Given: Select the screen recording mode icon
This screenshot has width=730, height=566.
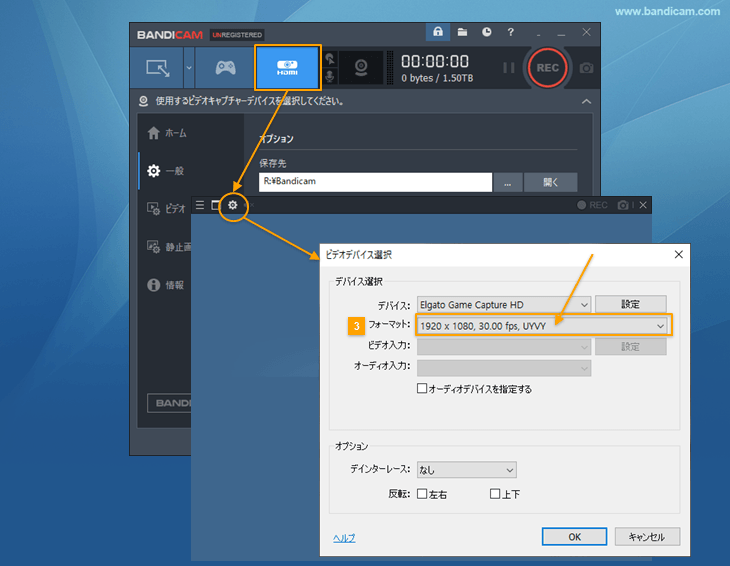Looking at the screenshot, I should (157, 68).
